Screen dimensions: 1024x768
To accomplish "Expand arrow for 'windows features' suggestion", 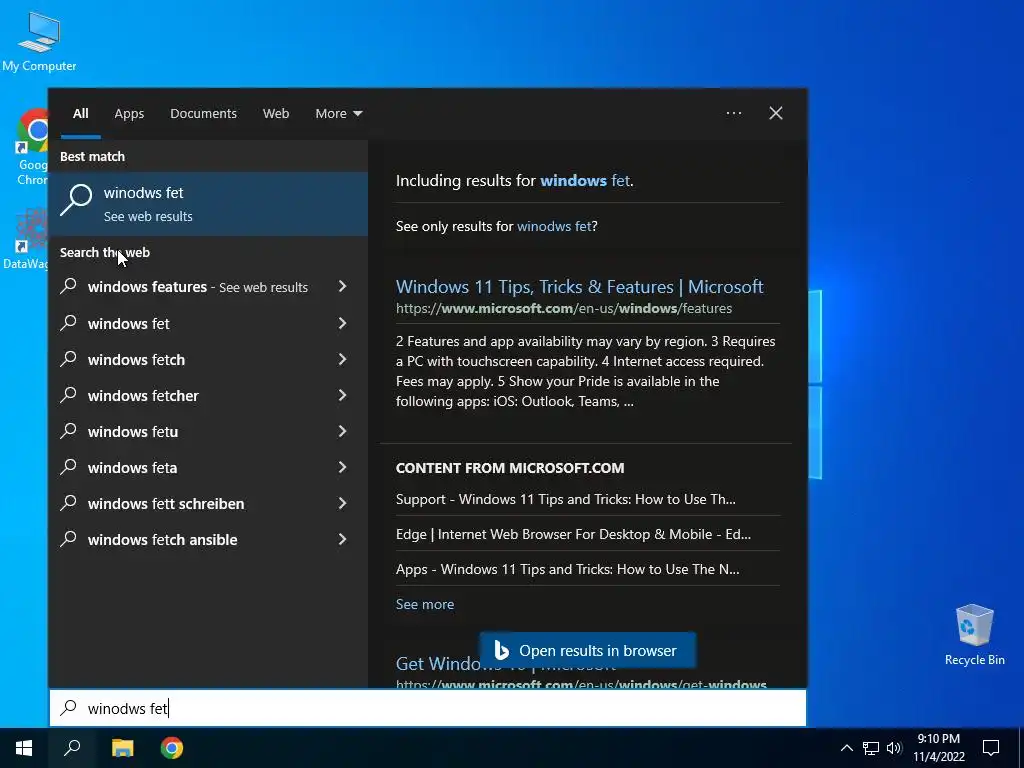I will click(342, 286).
